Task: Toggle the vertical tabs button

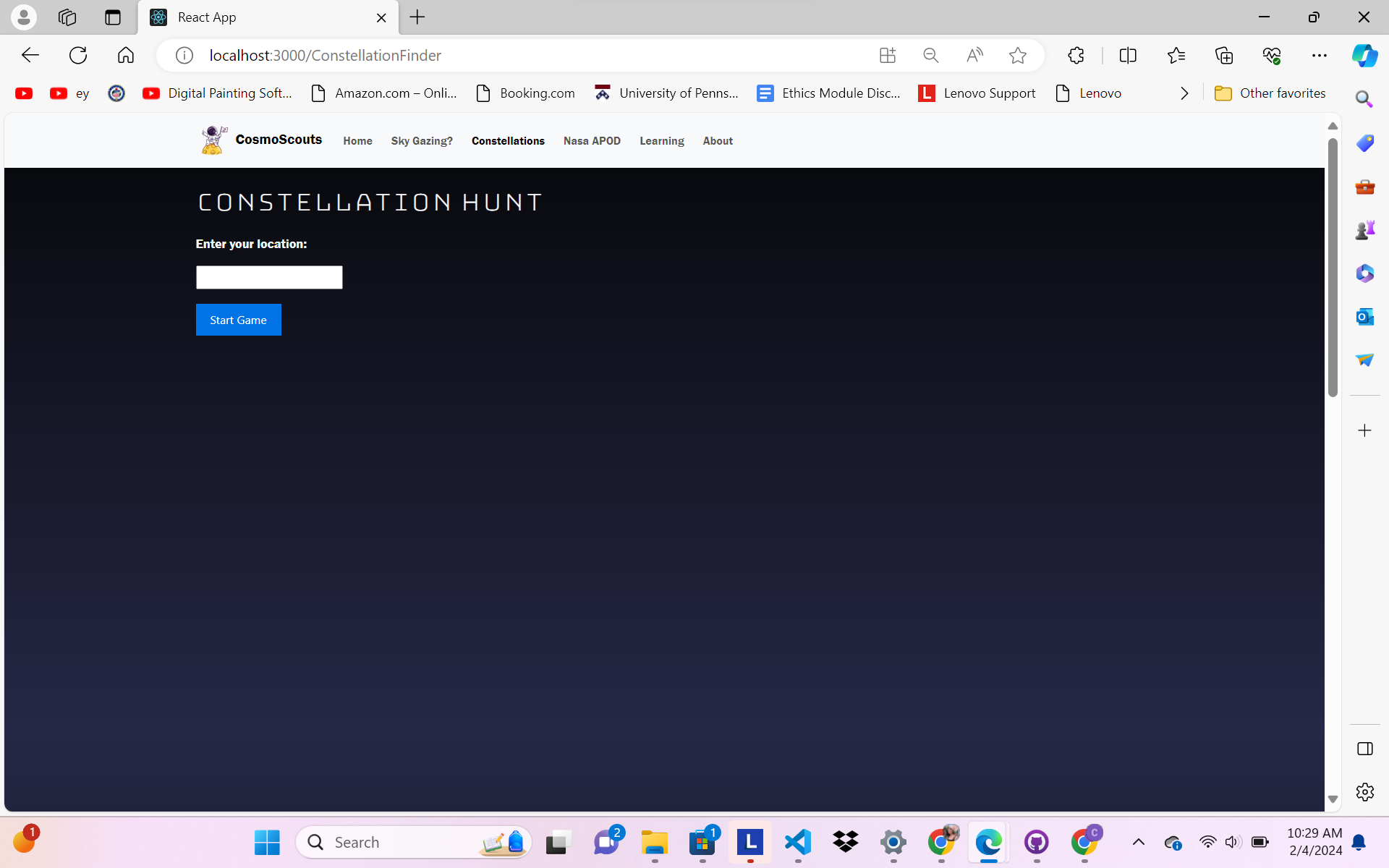Action: coord(113,17)
